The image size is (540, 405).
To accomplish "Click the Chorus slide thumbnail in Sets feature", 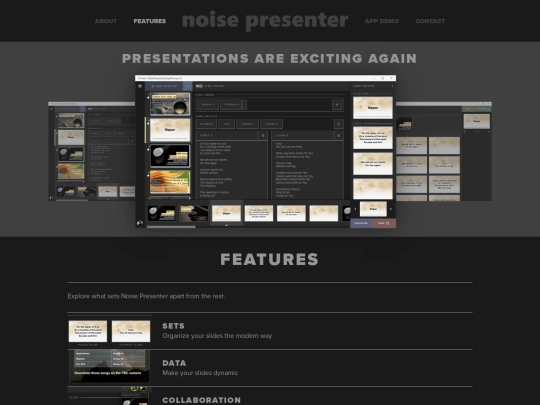I will (131, 331).
